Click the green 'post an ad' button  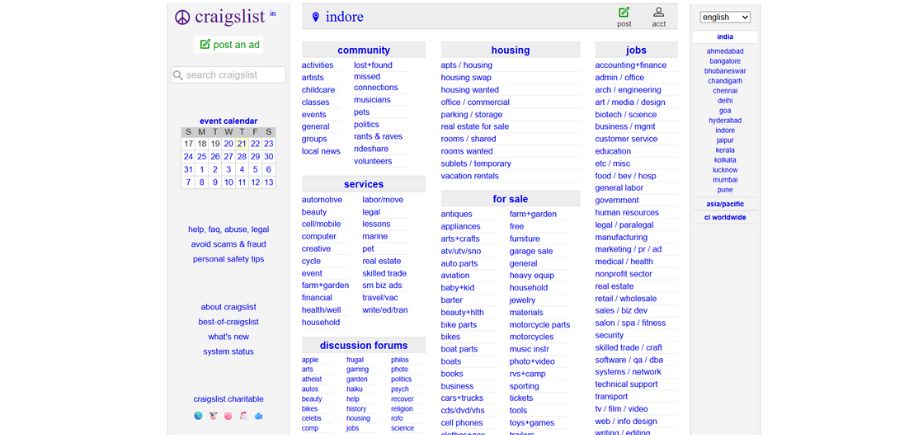point(229,45)
